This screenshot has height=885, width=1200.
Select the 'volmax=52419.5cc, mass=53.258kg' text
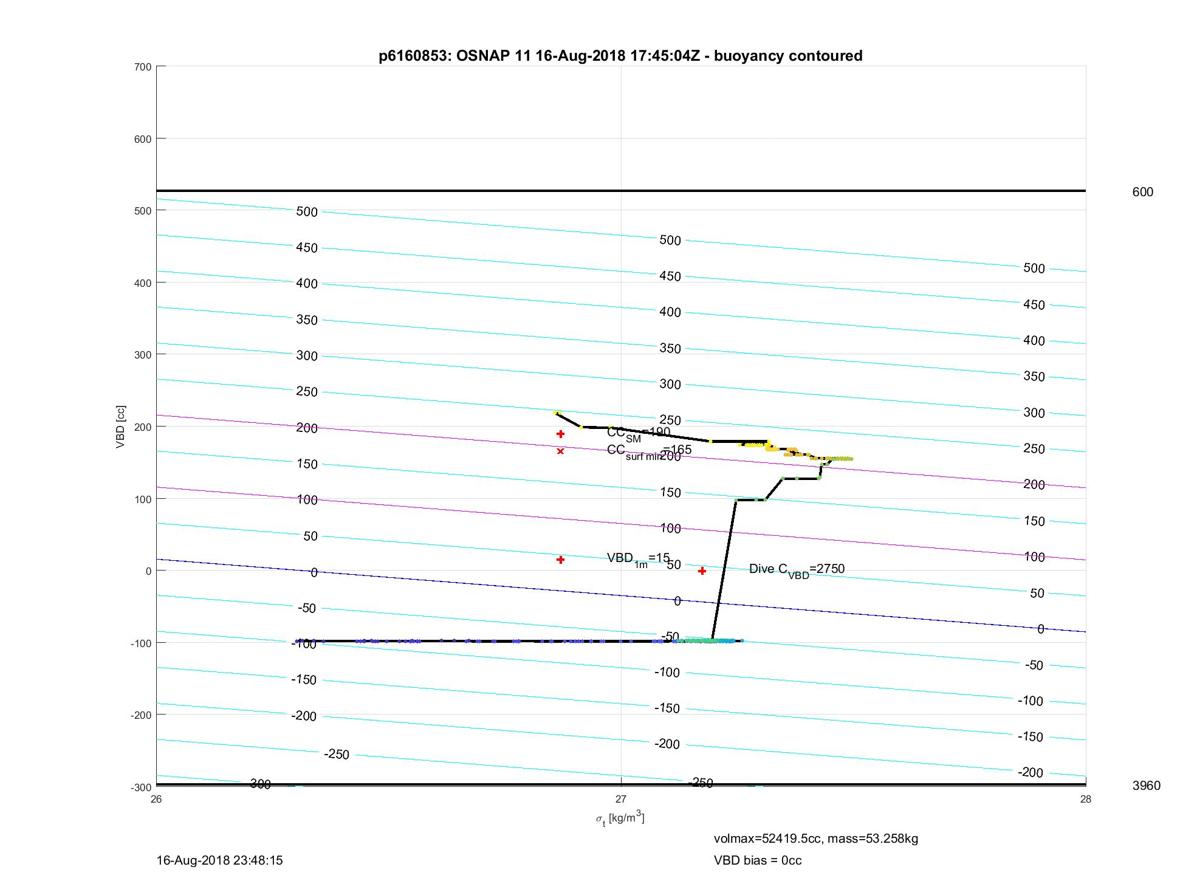[816, 838]
